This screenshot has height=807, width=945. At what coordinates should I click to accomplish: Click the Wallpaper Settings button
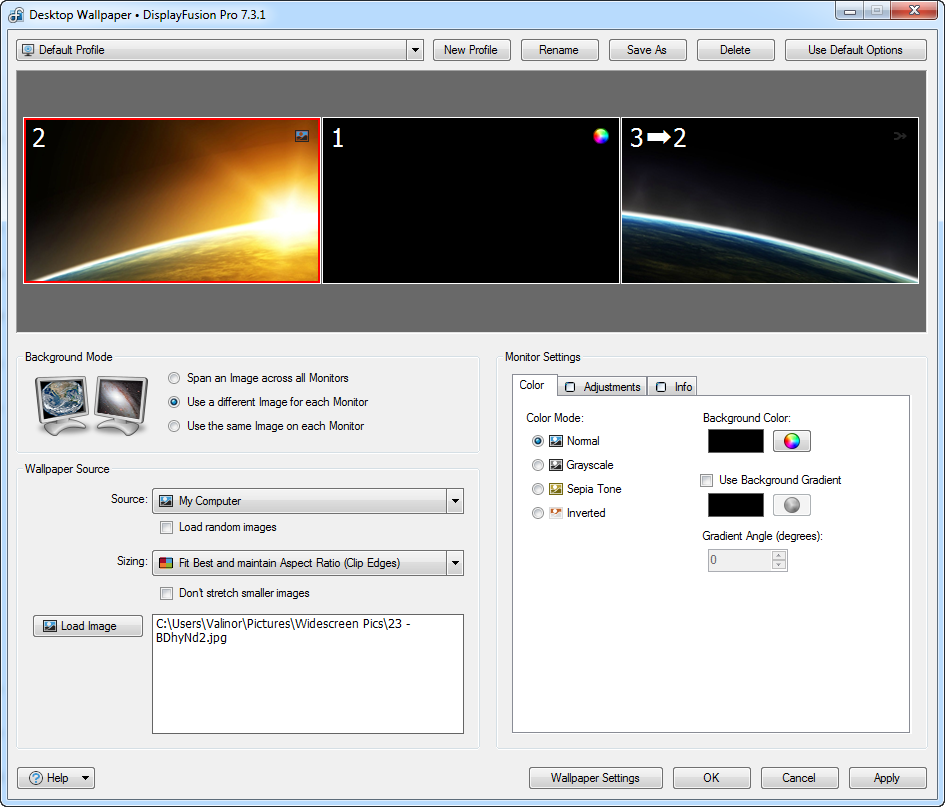[596, 778]
